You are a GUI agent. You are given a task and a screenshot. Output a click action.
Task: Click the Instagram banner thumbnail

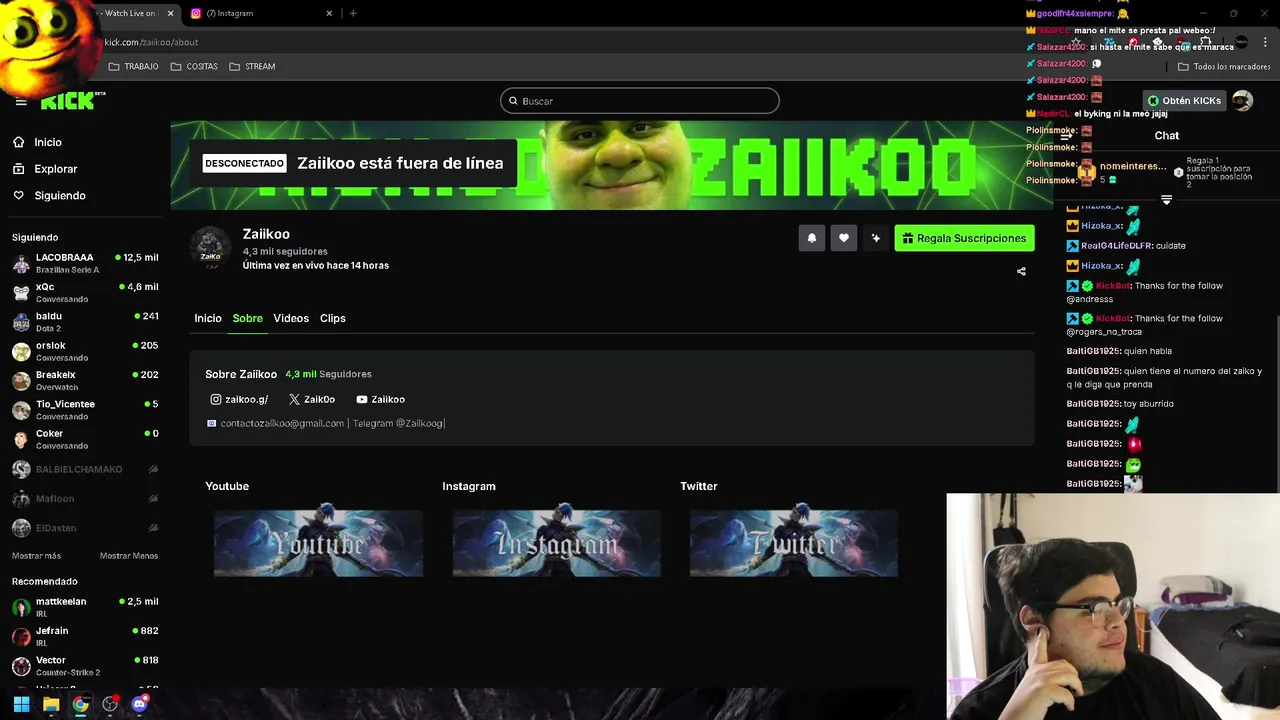[x=556, y=543]
